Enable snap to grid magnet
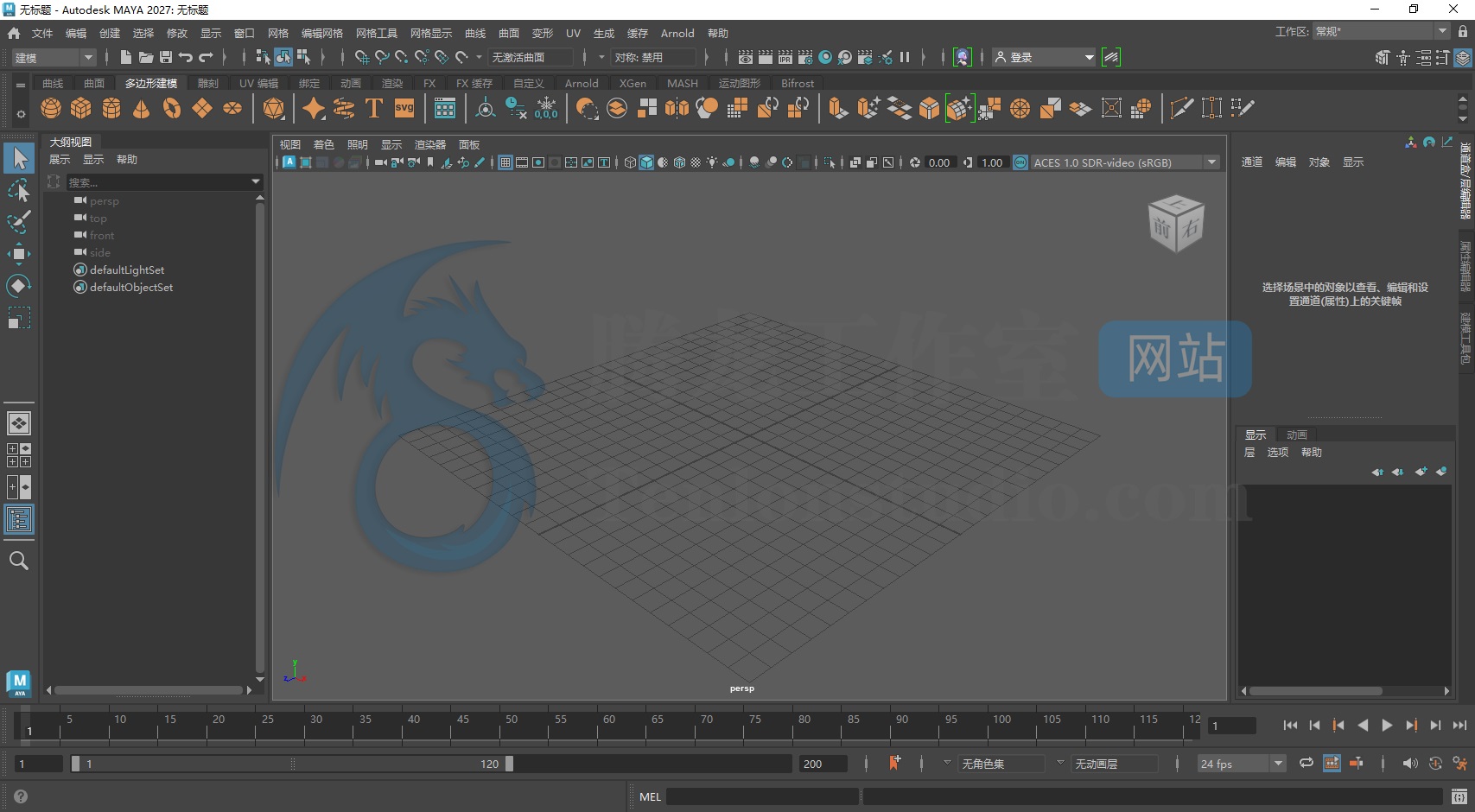The height and width of the screenshot is (812, 1475). [x=360, y=57]
